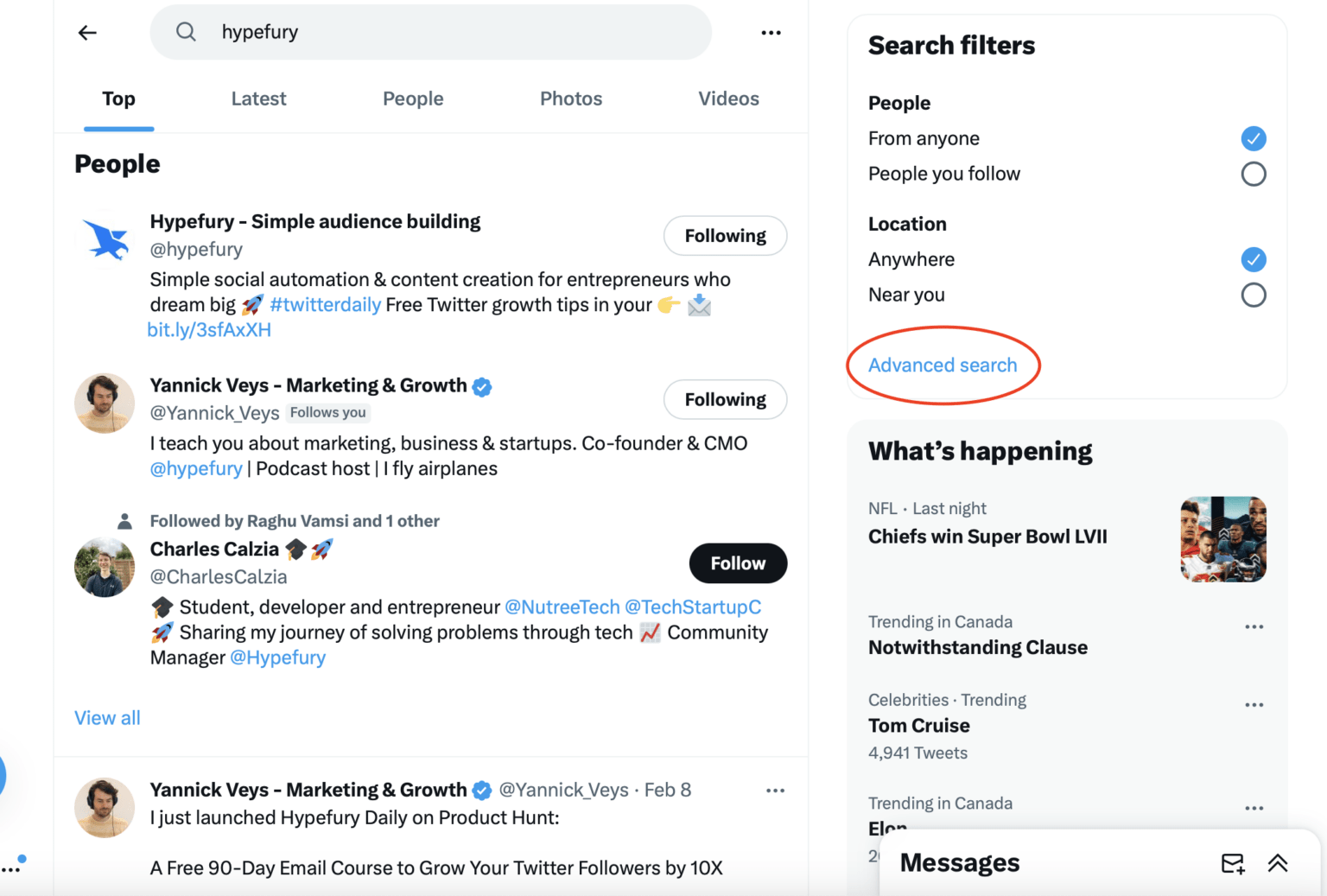Image resolution: width=1327 pixels, height=896 pixels.
Task: Open Hypefury's bird logo profile picture
Action: coord(105,239)
